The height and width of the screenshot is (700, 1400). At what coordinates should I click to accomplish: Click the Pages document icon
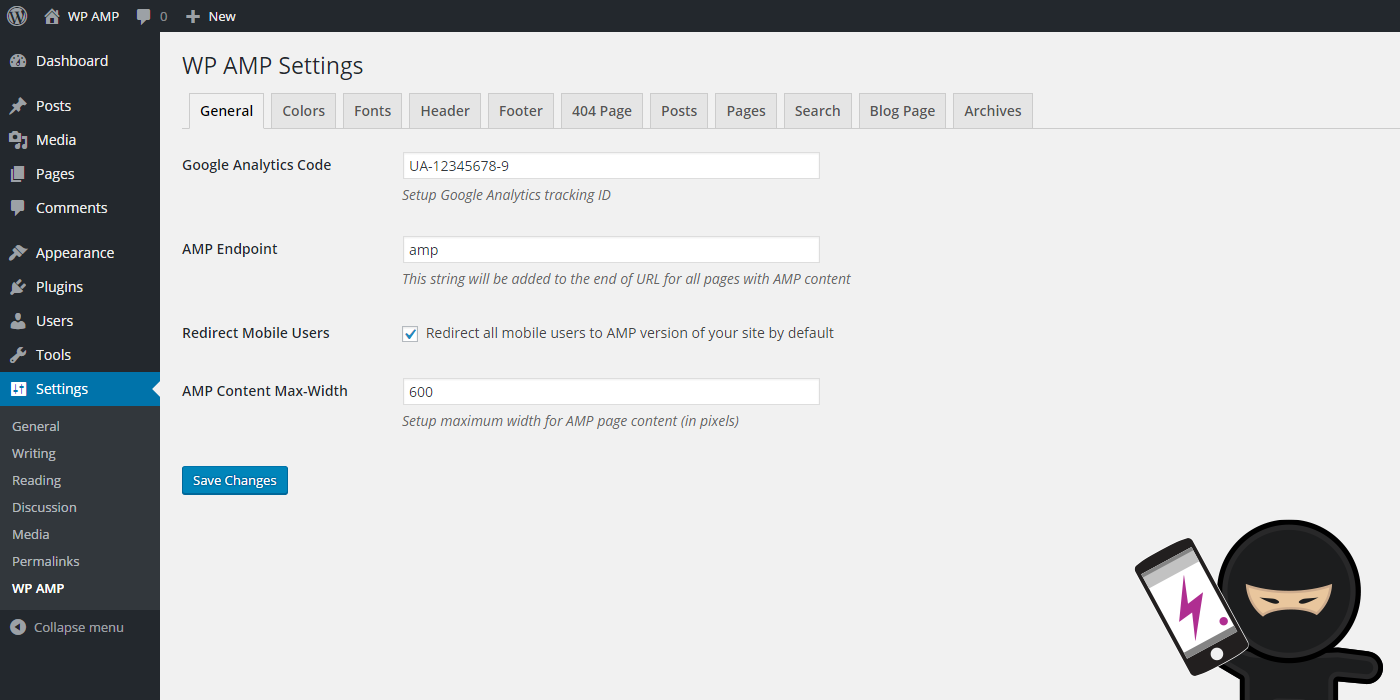[x=20, y=173]
